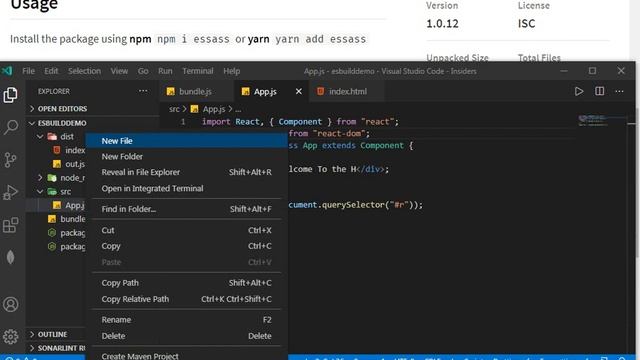Run the file with play icon
Image resolution: width=640 pixels, height=360 pixels.
tap(579, 91)
